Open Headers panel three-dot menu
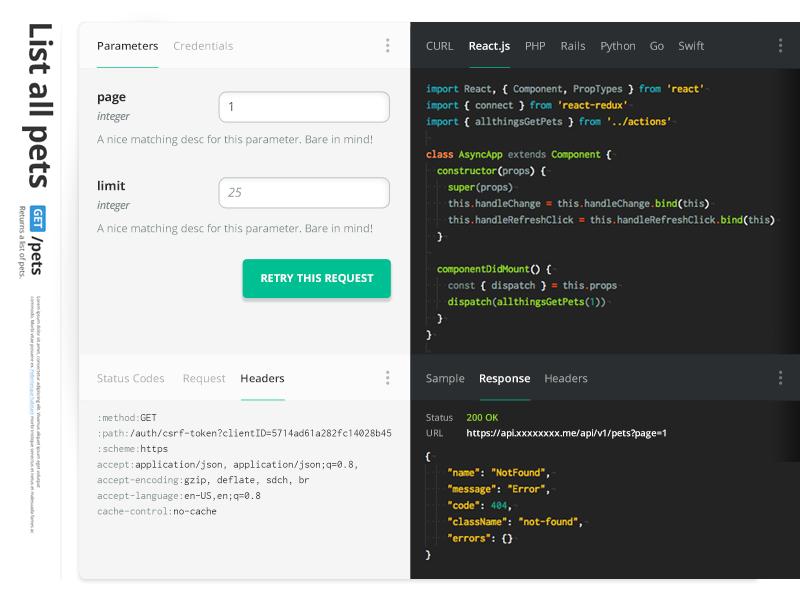The width and height of the screenshot is (800, 600). (388, 378)
